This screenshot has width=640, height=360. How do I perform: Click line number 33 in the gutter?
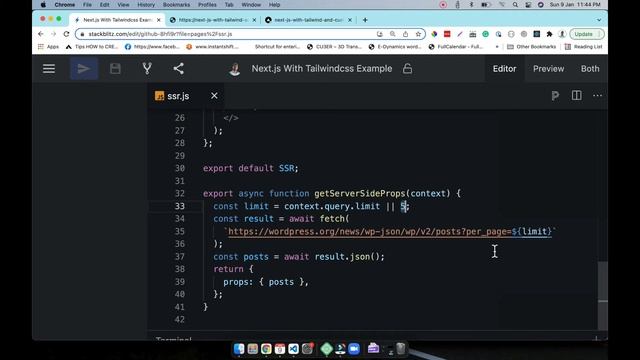[x=180, y=206]
